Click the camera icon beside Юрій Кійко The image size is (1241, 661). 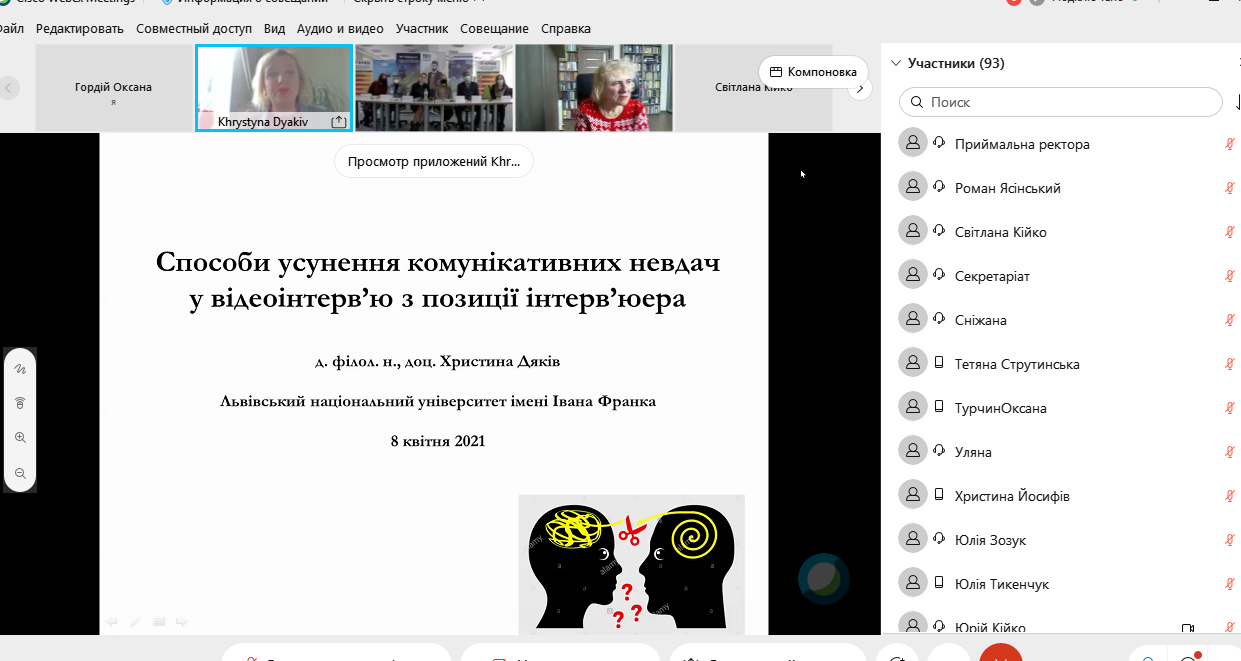[1187, 626]
